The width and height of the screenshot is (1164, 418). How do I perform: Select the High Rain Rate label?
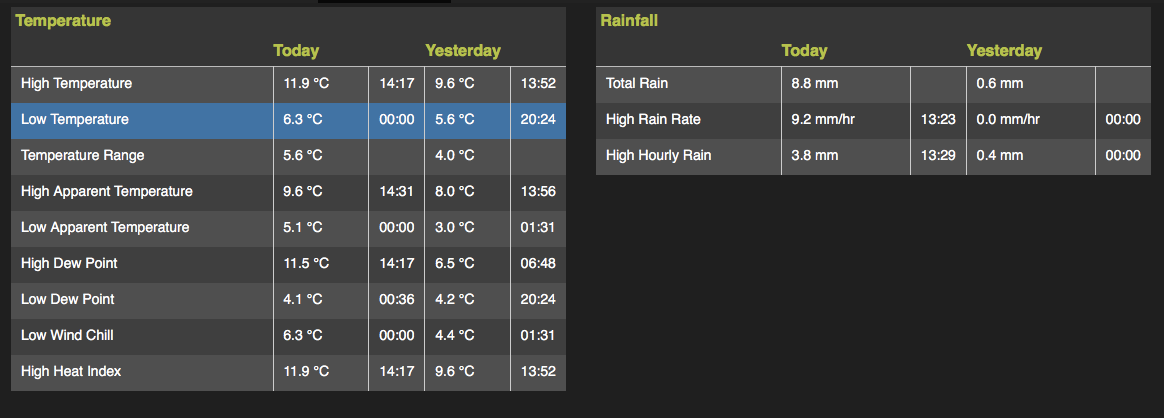pyautogui.click(x=653, y=120)
